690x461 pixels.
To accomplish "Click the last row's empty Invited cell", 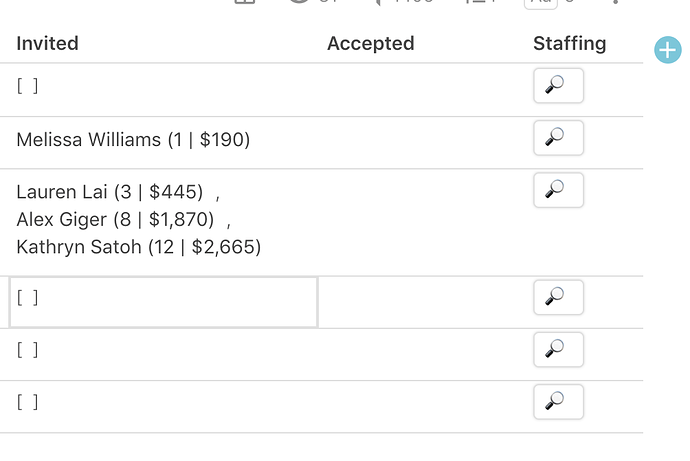I will coord(28,402).
